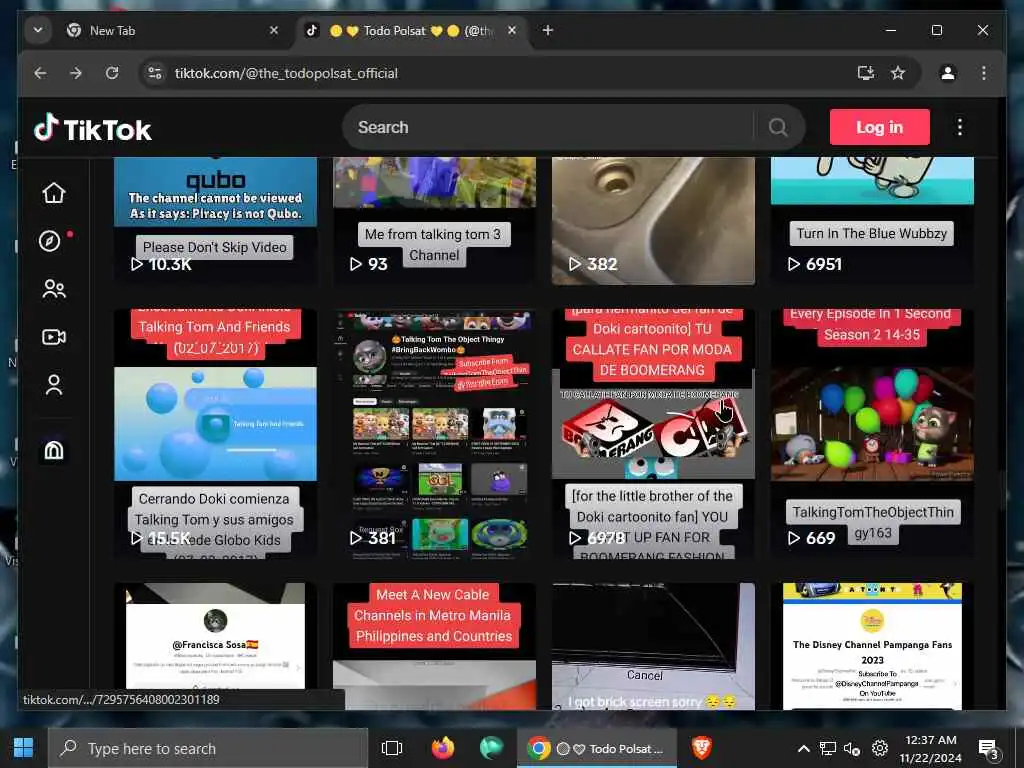Screen dimensions: 1024x768
Task: Open Task View icon on taskbar
Action: [392, 748]
